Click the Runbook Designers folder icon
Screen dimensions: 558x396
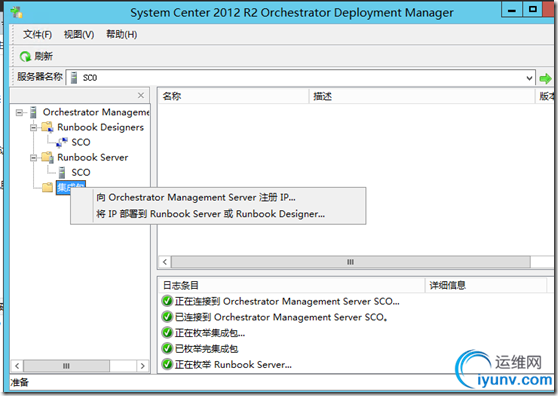(x=47, y=127)
